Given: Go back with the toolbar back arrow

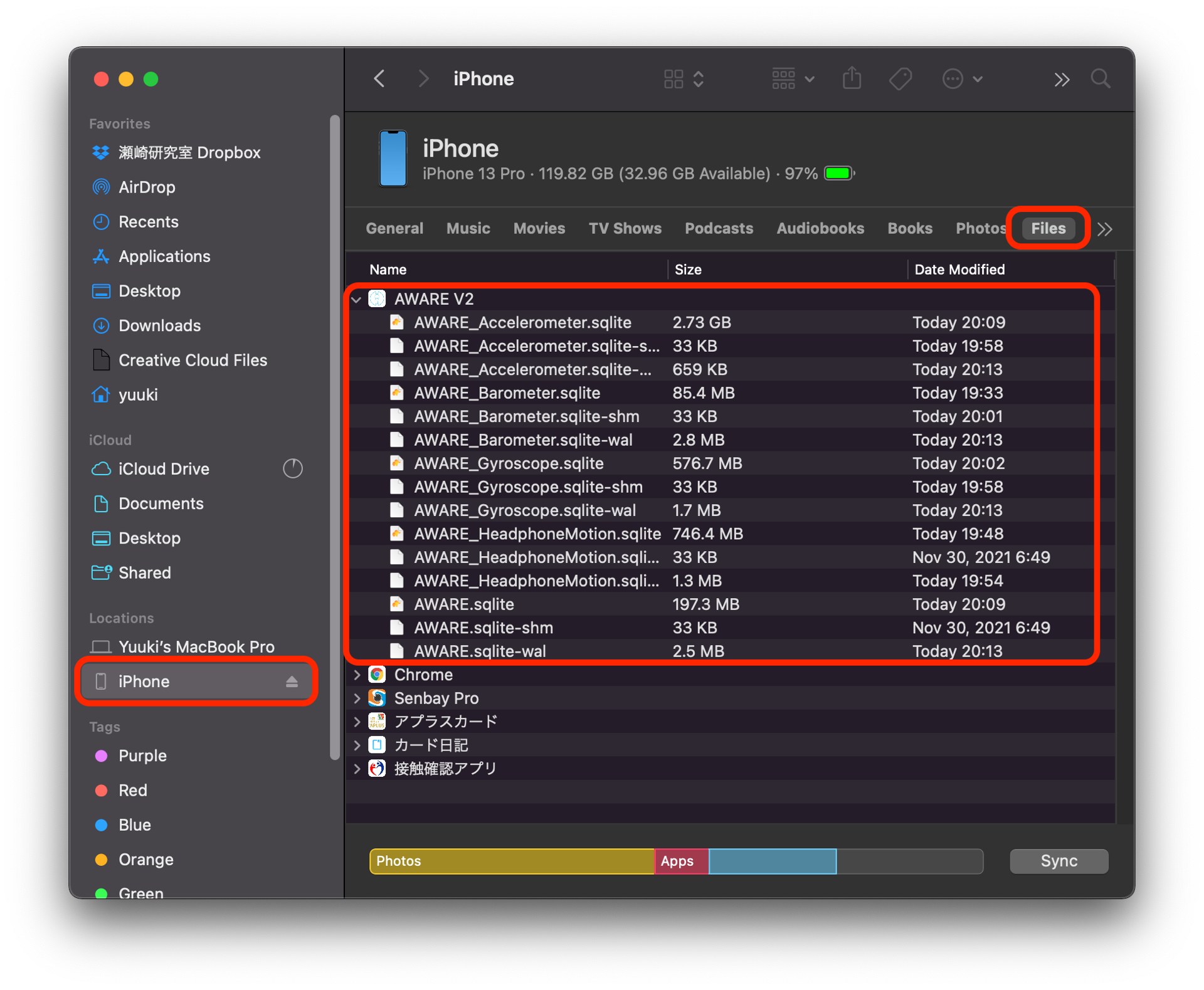Looking at the screenshot, I should point(379,79).
